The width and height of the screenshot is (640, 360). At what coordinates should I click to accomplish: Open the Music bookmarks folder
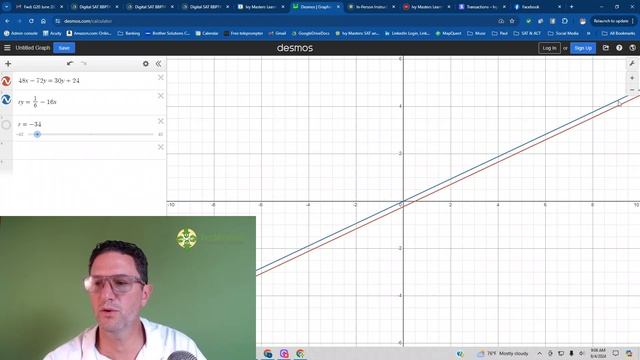click(x=476, y=33)
